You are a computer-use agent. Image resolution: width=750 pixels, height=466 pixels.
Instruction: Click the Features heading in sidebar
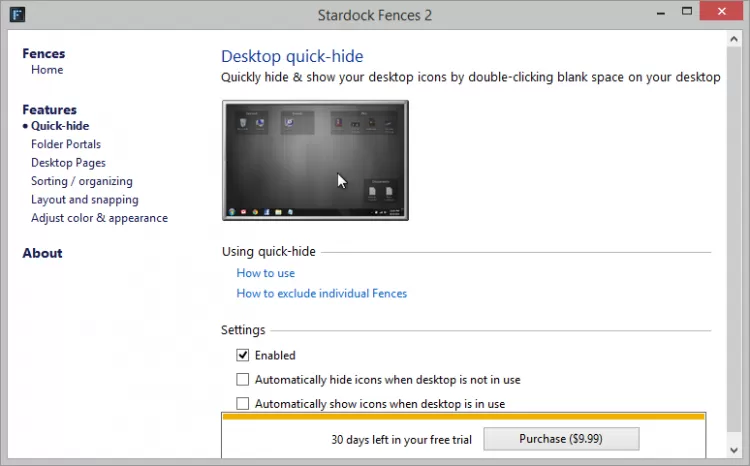[50, 109]
